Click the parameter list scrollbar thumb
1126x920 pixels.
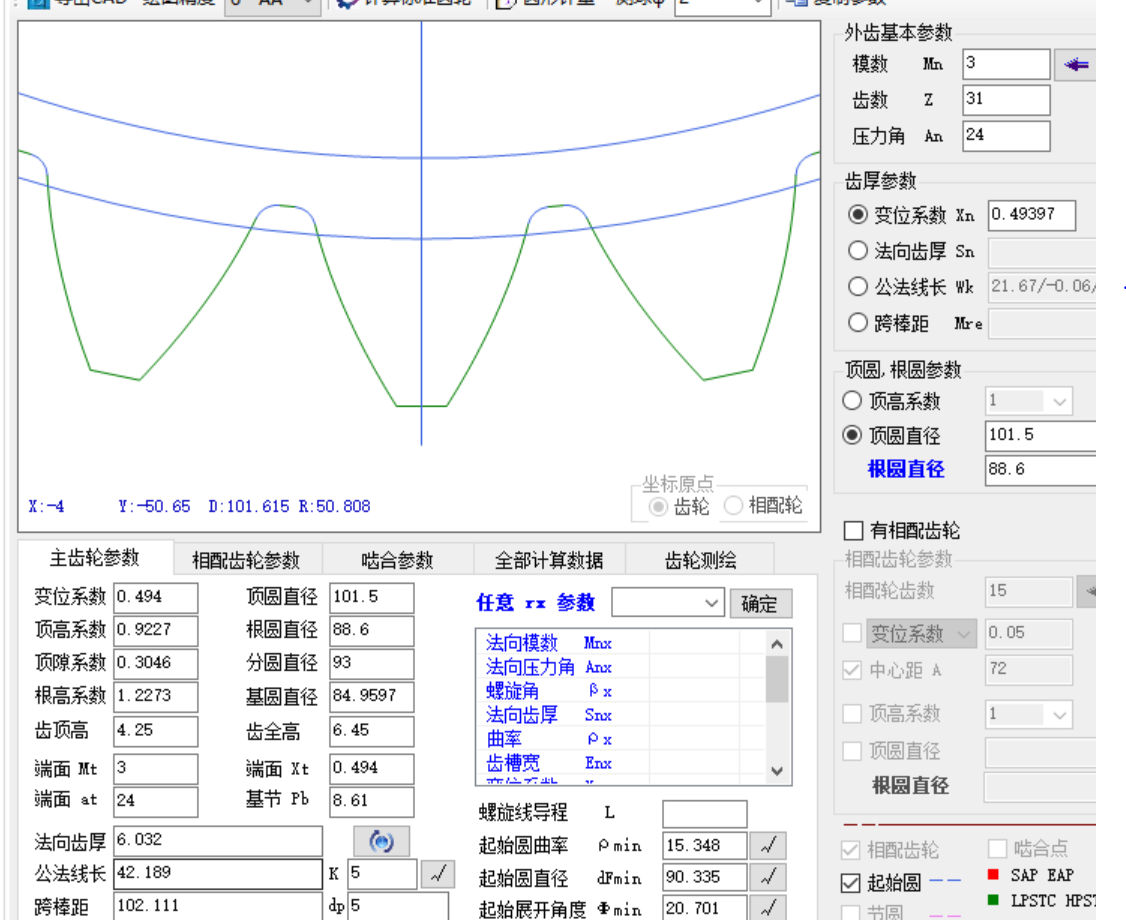(777, 679)
